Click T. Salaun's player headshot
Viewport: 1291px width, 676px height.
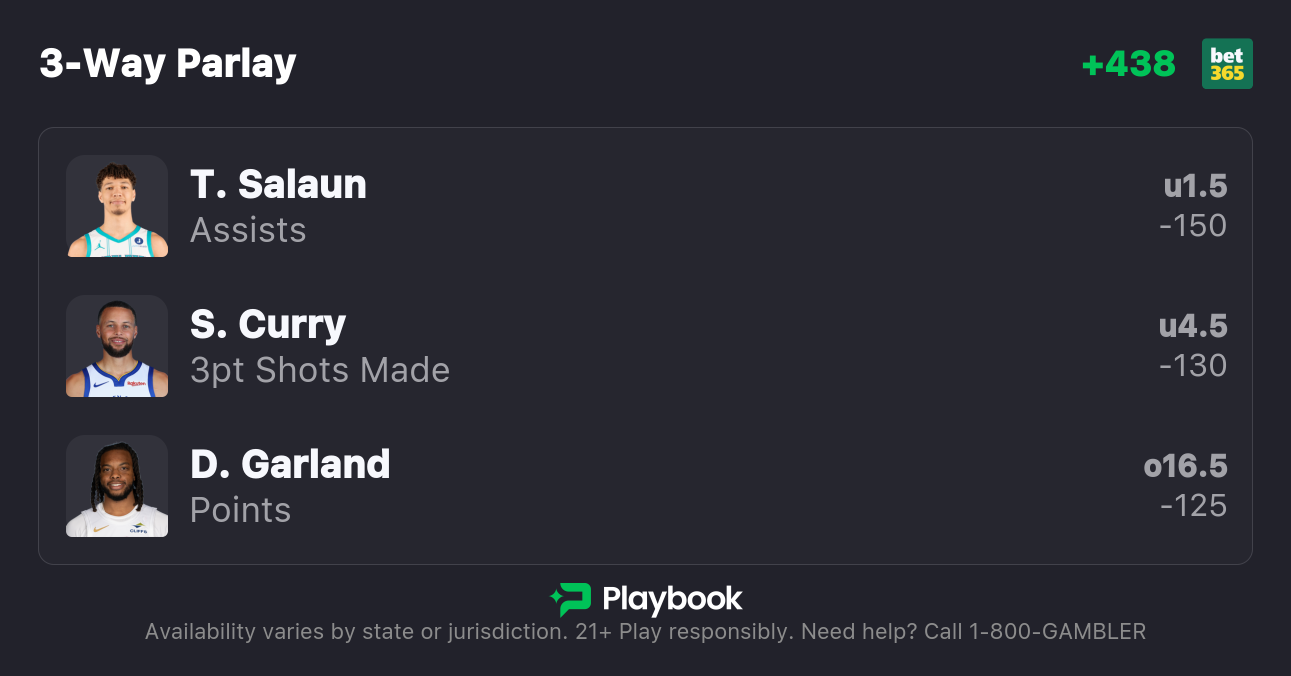[x=117, y=206]
